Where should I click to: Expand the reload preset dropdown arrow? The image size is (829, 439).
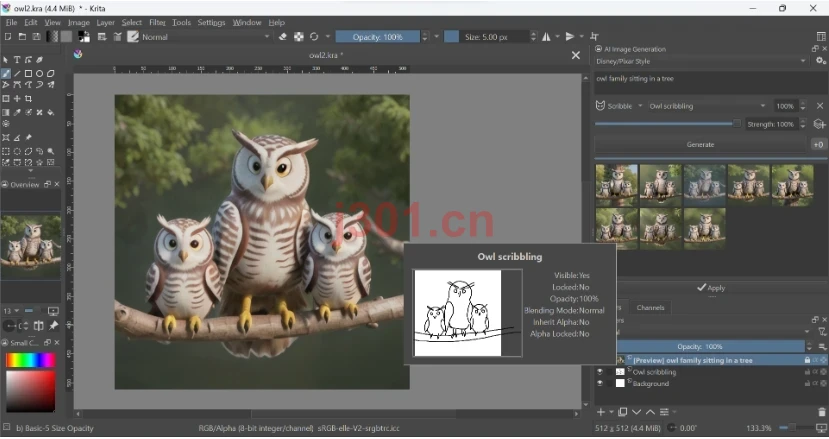(328, 36)
